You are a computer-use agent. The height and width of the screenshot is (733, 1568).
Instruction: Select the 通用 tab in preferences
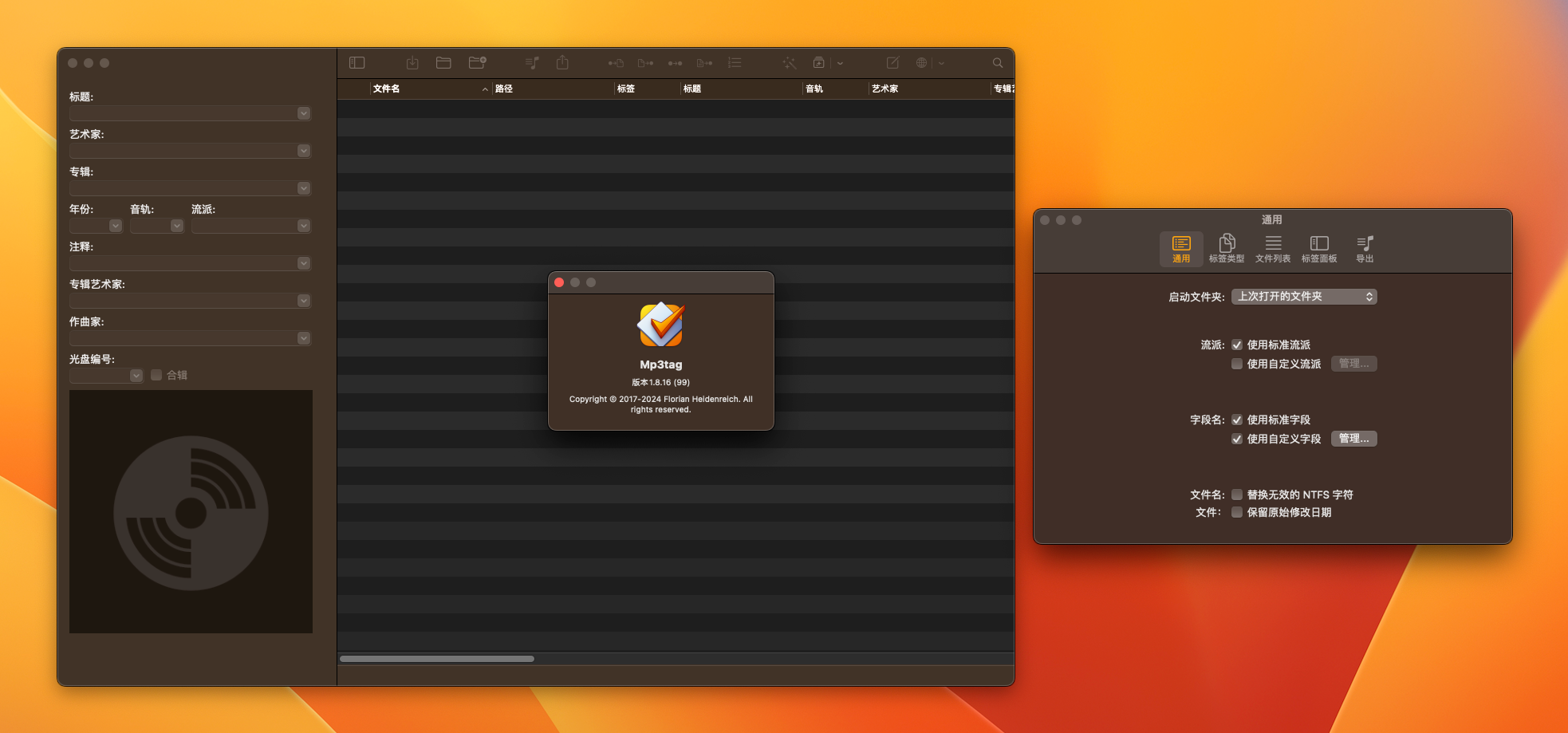pyautogui.click(x=1181, y=249)
